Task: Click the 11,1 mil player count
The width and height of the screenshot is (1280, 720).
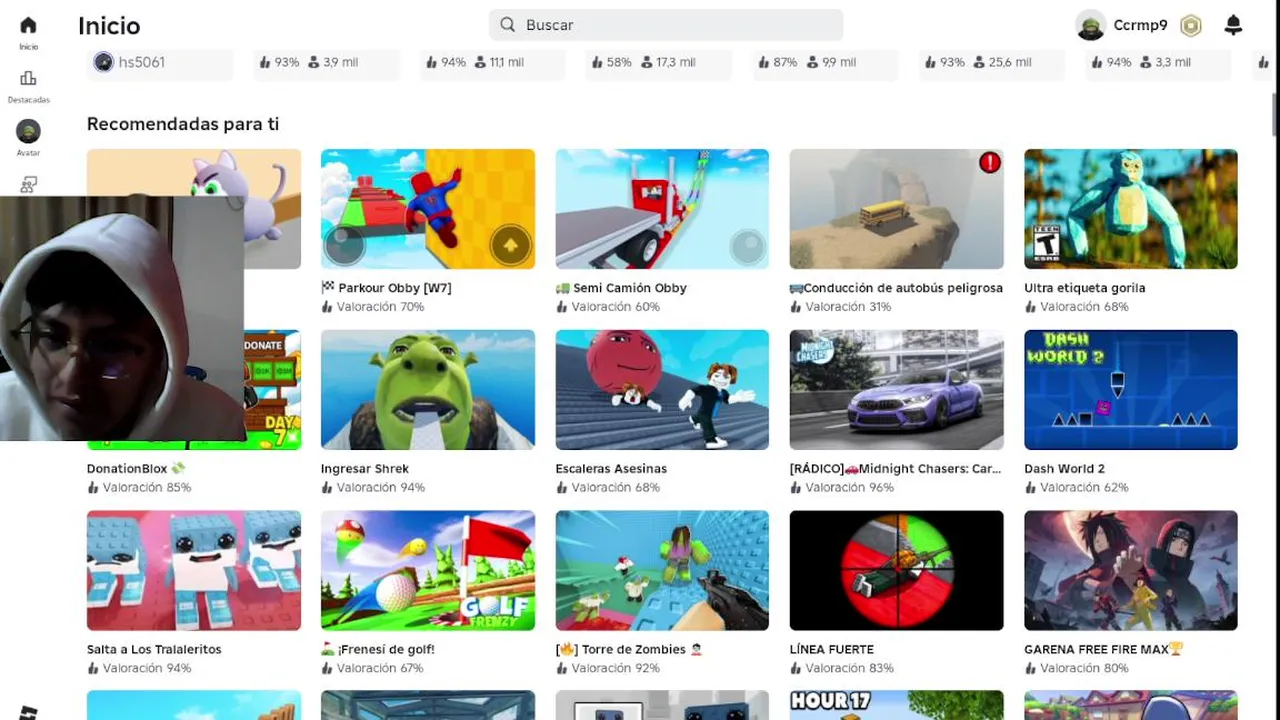Action: click(499, 62)
